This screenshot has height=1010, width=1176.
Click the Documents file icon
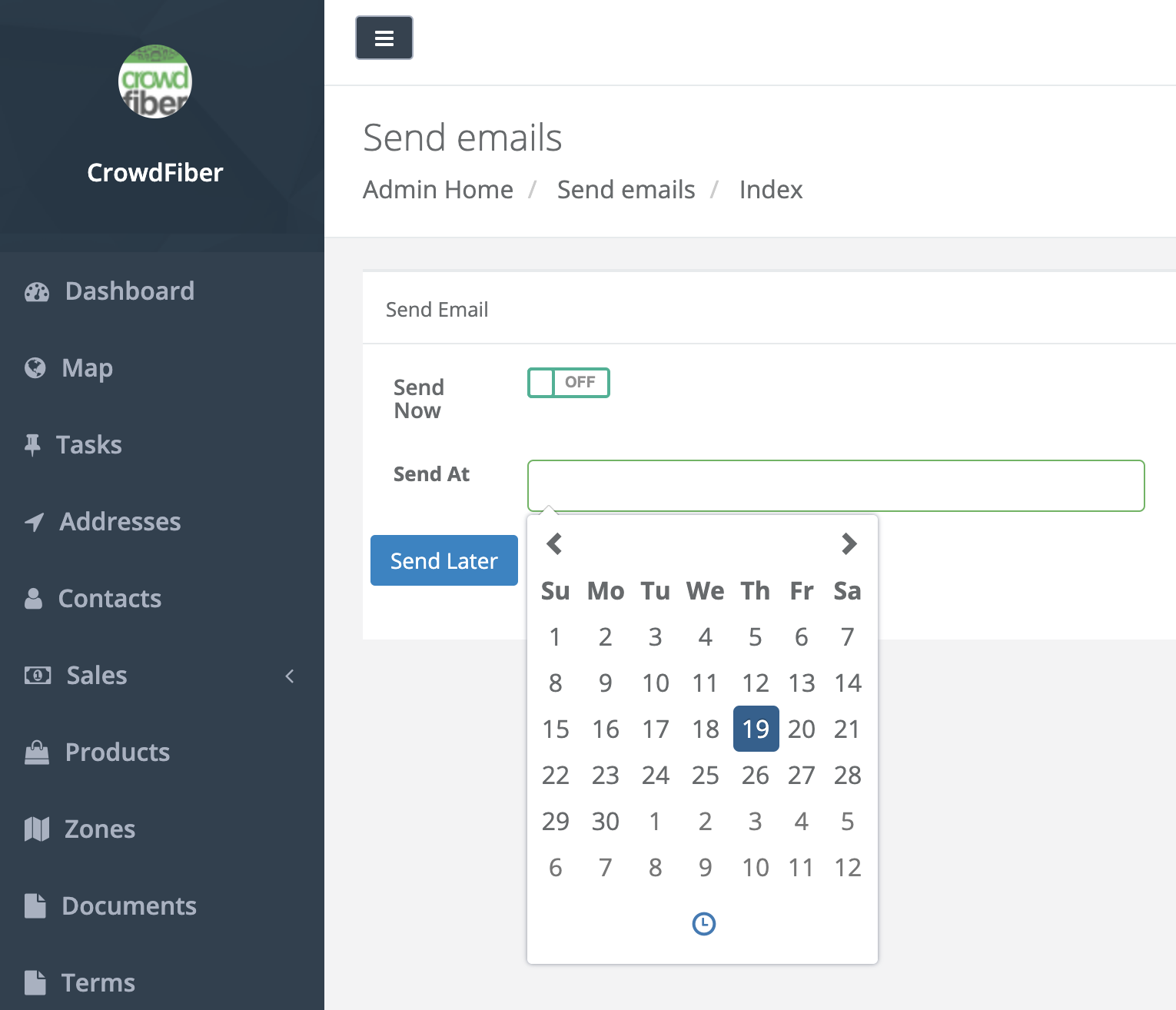pyautogui.click(x=35, y=906)
